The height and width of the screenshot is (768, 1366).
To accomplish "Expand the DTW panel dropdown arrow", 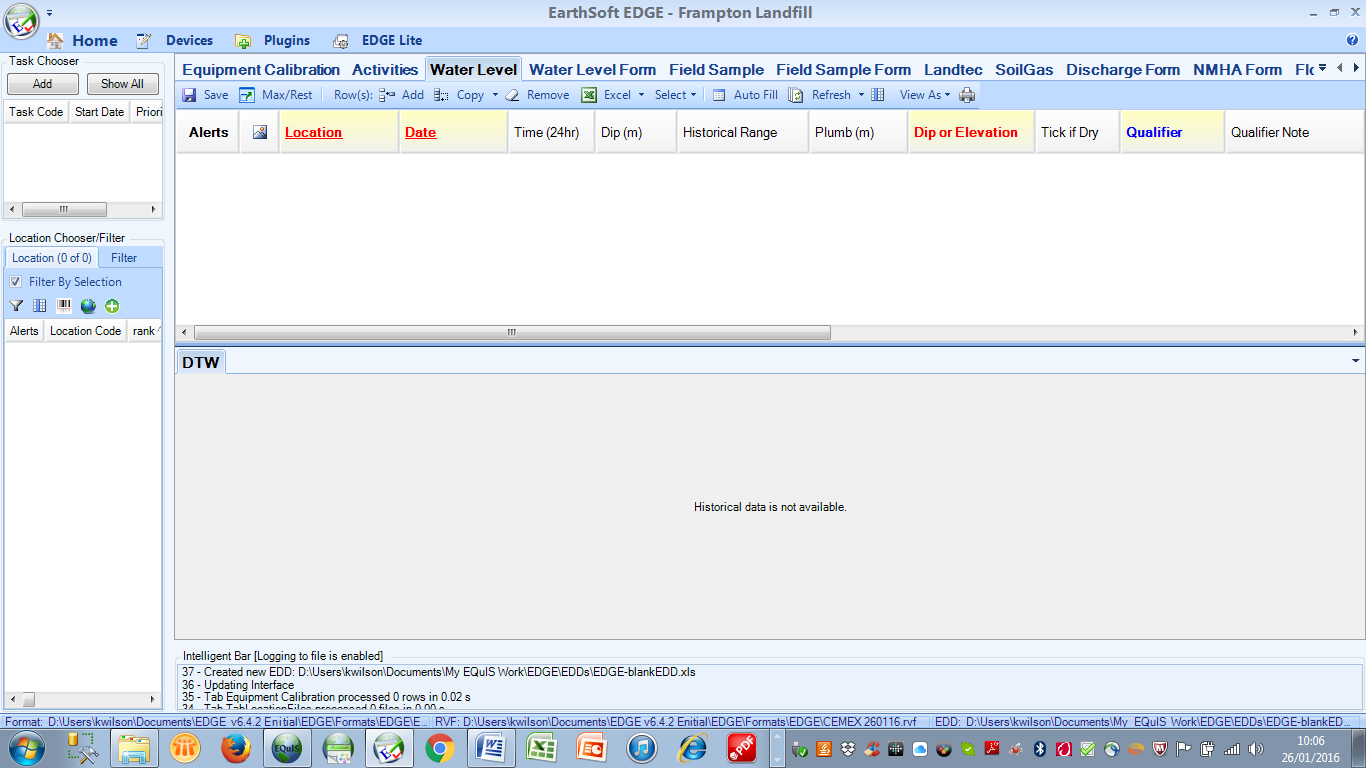I will coord(1356,360).
